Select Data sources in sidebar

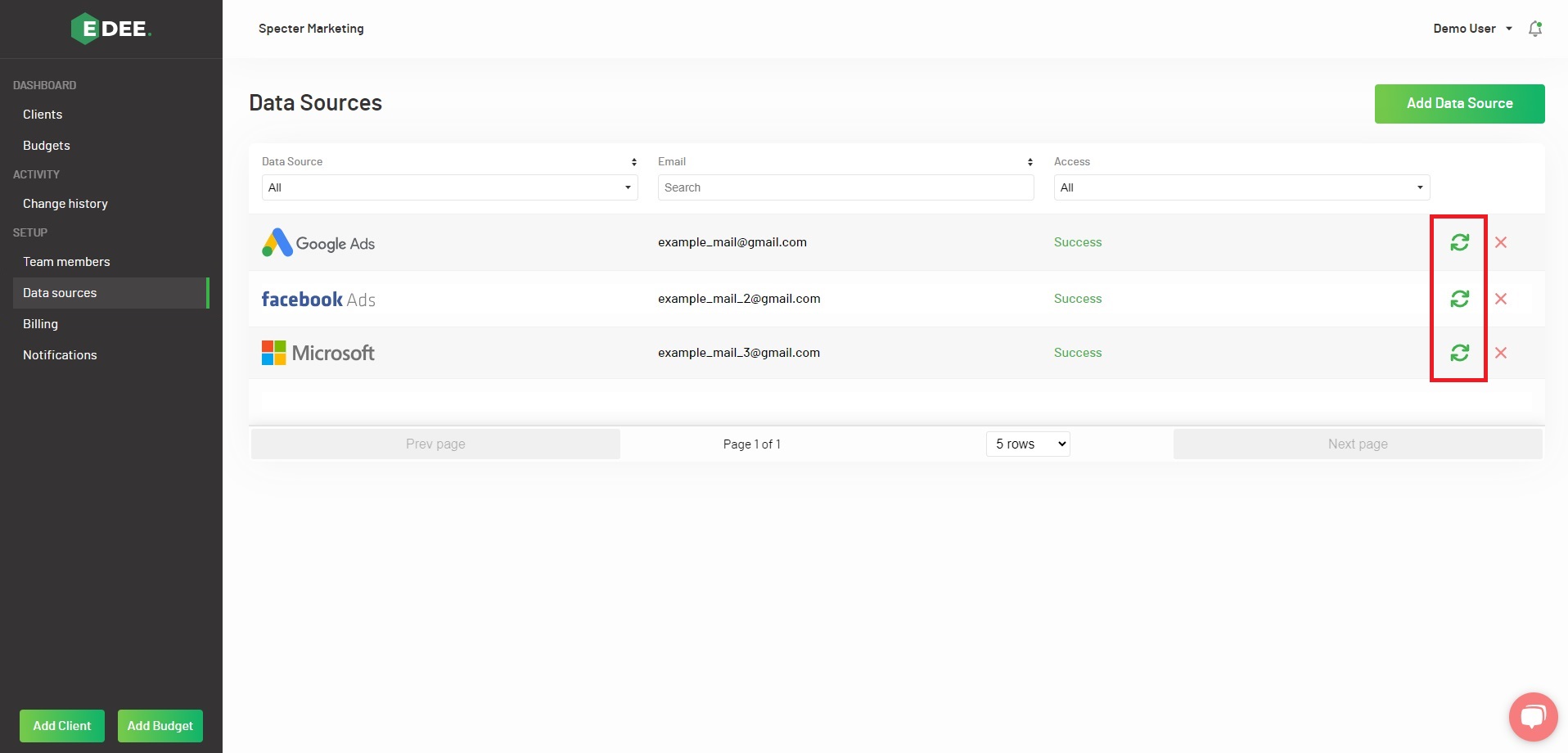tap(110, 293)
